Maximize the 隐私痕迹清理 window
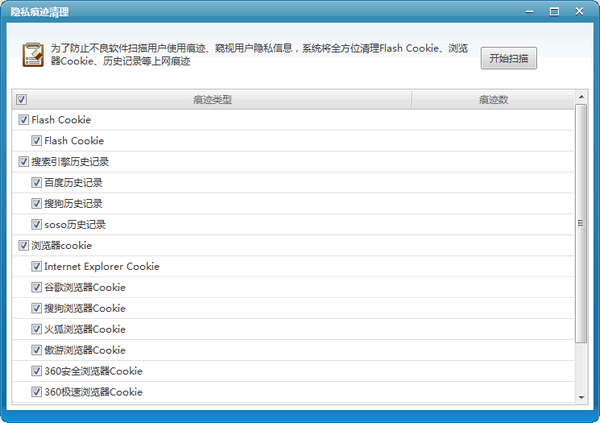Screen dimensions: 600x423 [554, 12]
